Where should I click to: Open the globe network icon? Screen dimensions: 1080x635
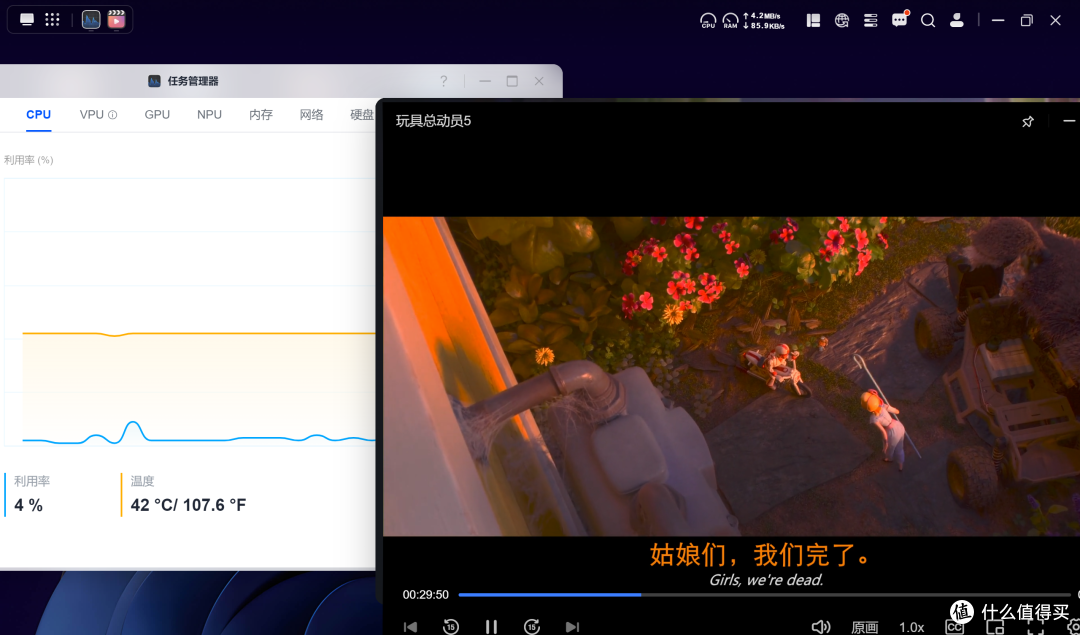tap(842, 21)
